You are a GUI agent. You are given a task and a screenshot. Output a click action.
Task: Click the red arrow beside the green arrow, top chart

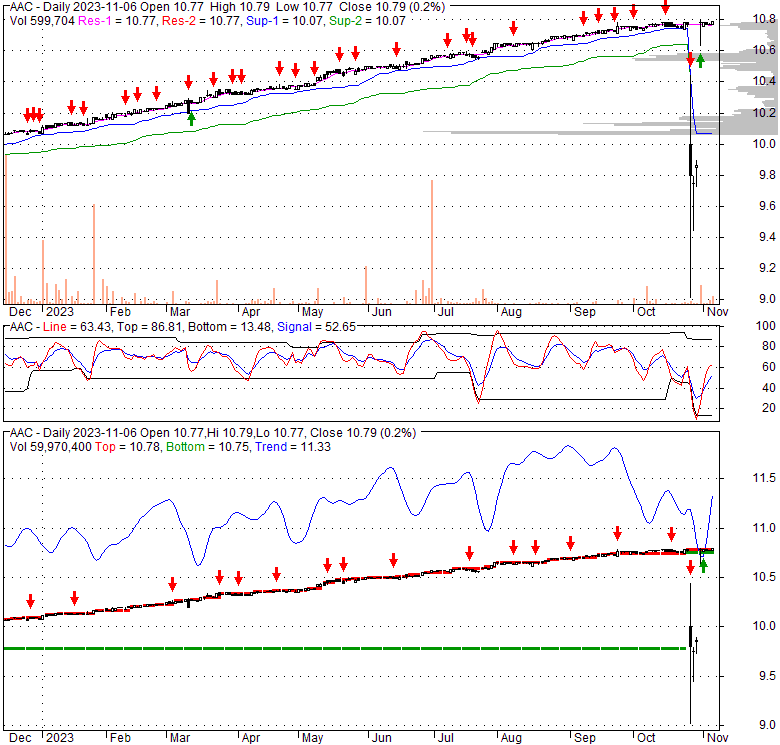(x=689, y=61)
